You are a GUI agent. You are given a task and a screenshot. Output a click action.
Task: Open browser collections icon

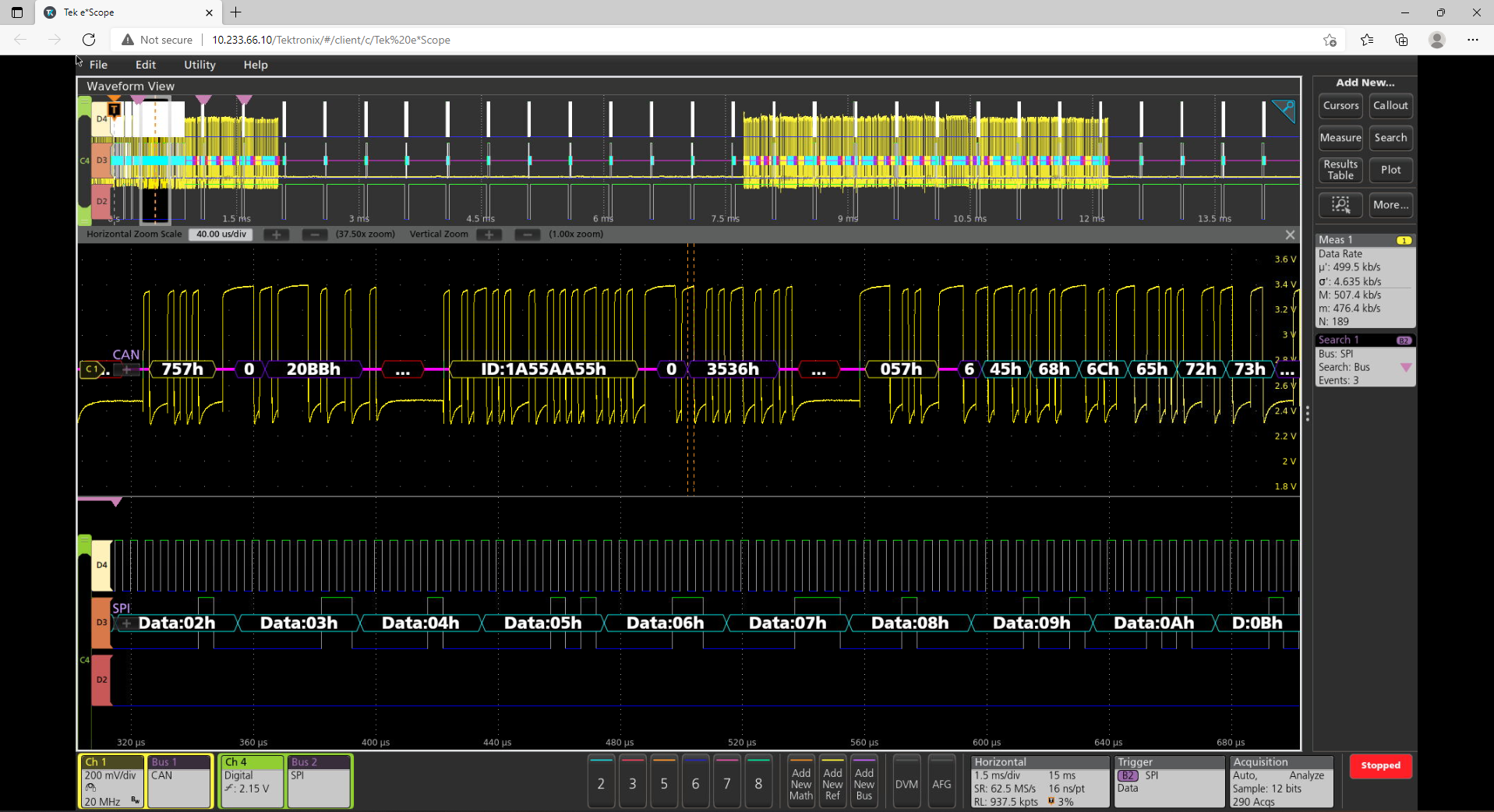point(1401,40)
